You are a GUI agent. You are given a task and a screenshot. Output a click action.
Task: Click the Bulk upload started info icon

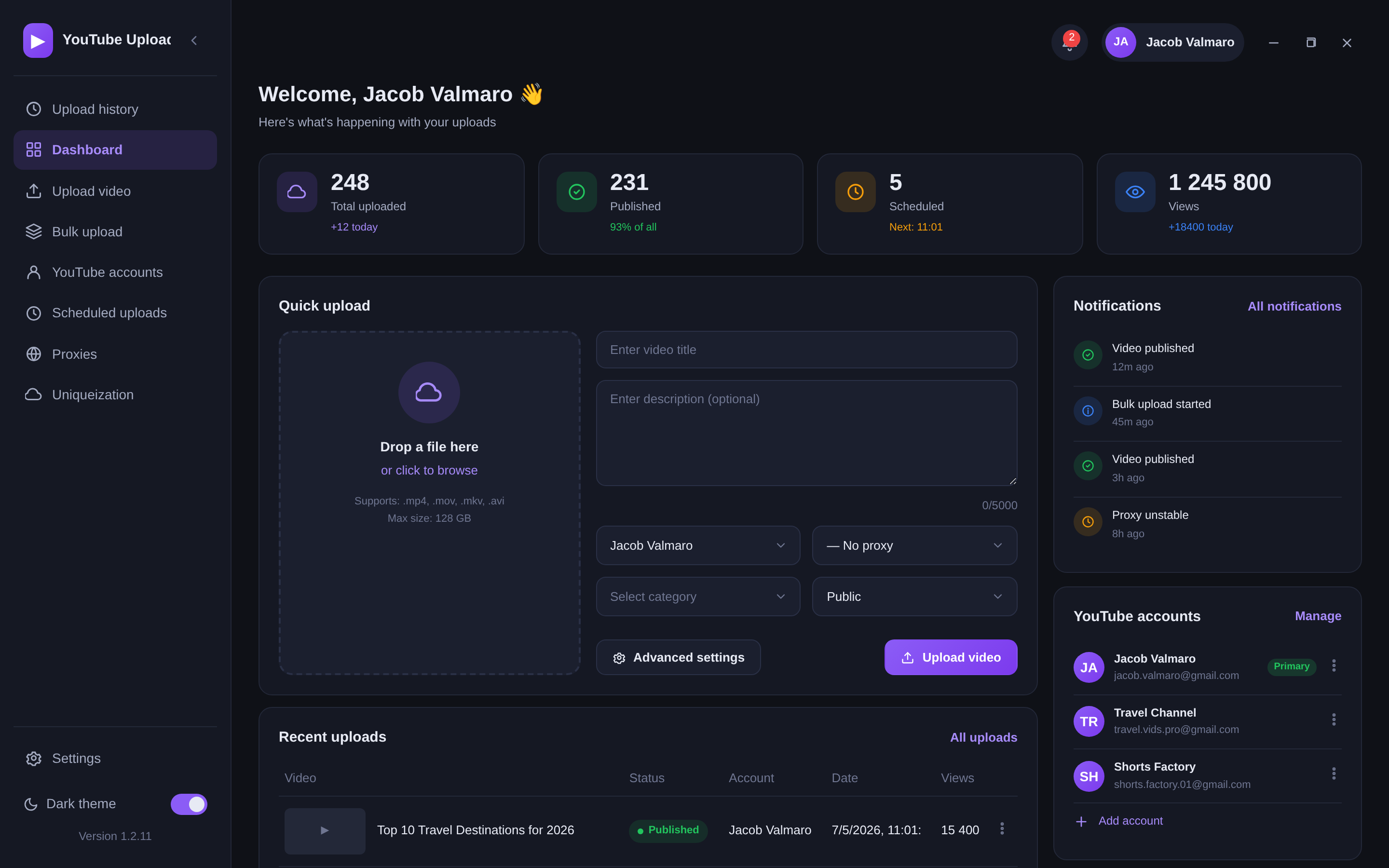pyautogui.click(x=1088, y=411)
